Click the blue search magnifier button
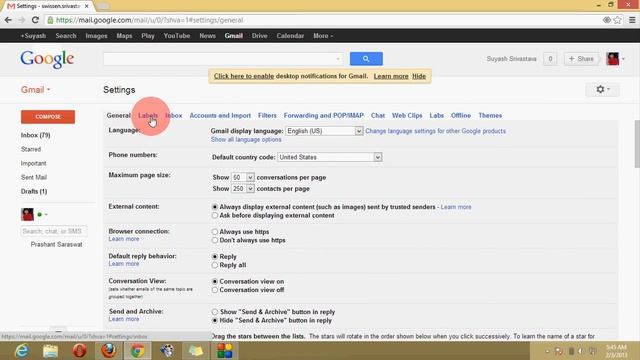The width and height of the screenshot is (640, 360). (x=366, y=59)
